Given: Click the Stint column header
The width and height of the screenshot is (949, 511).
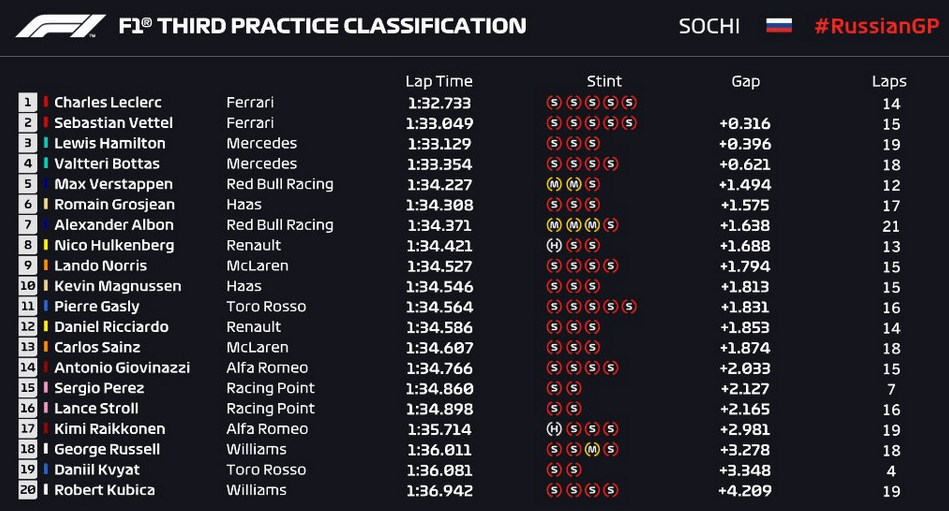Looking at the screenshot, I should (604, 81).
